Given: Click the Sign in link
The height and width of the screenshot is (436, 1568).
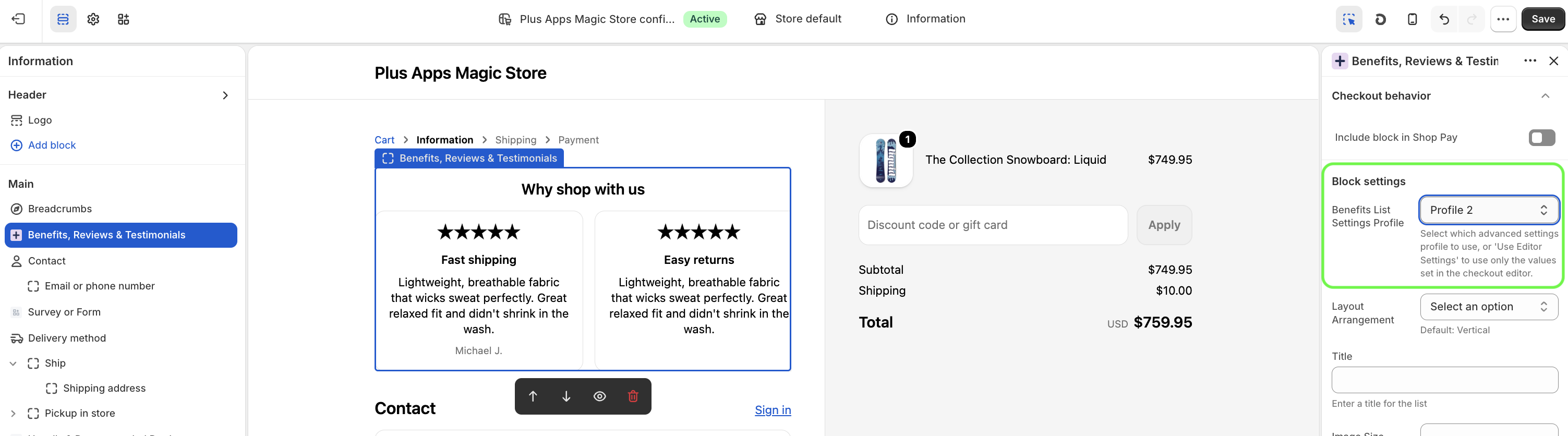Looking at the screenshot, I should (x=773, y=410).
